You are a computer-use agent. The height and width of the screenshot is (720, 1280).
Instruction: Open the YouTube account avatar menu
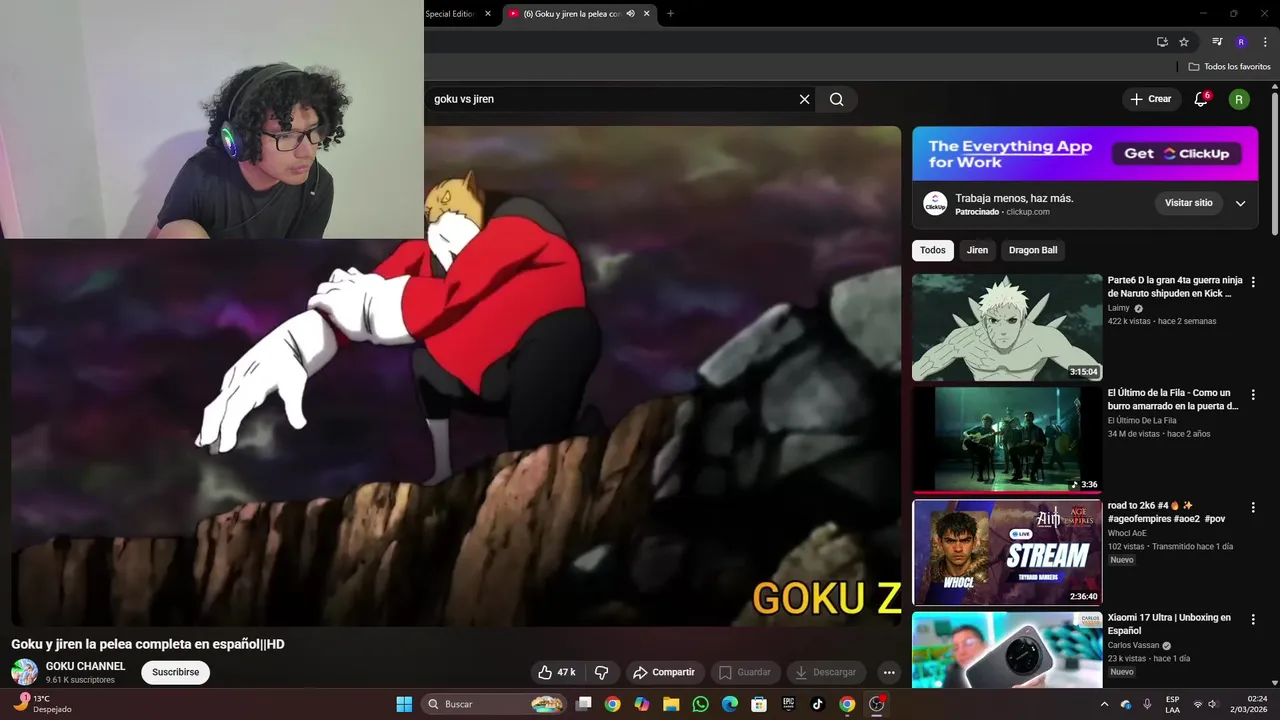point(1239,99)
